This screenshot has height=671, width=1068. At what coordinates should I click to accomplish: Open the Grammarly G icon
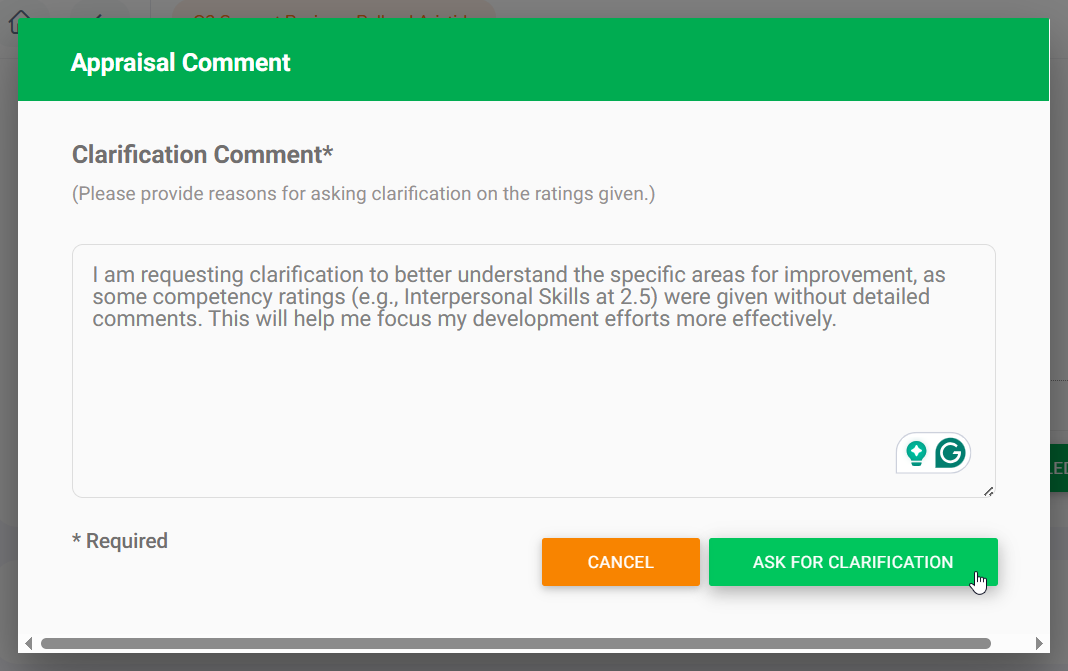(x=950, y=453)
